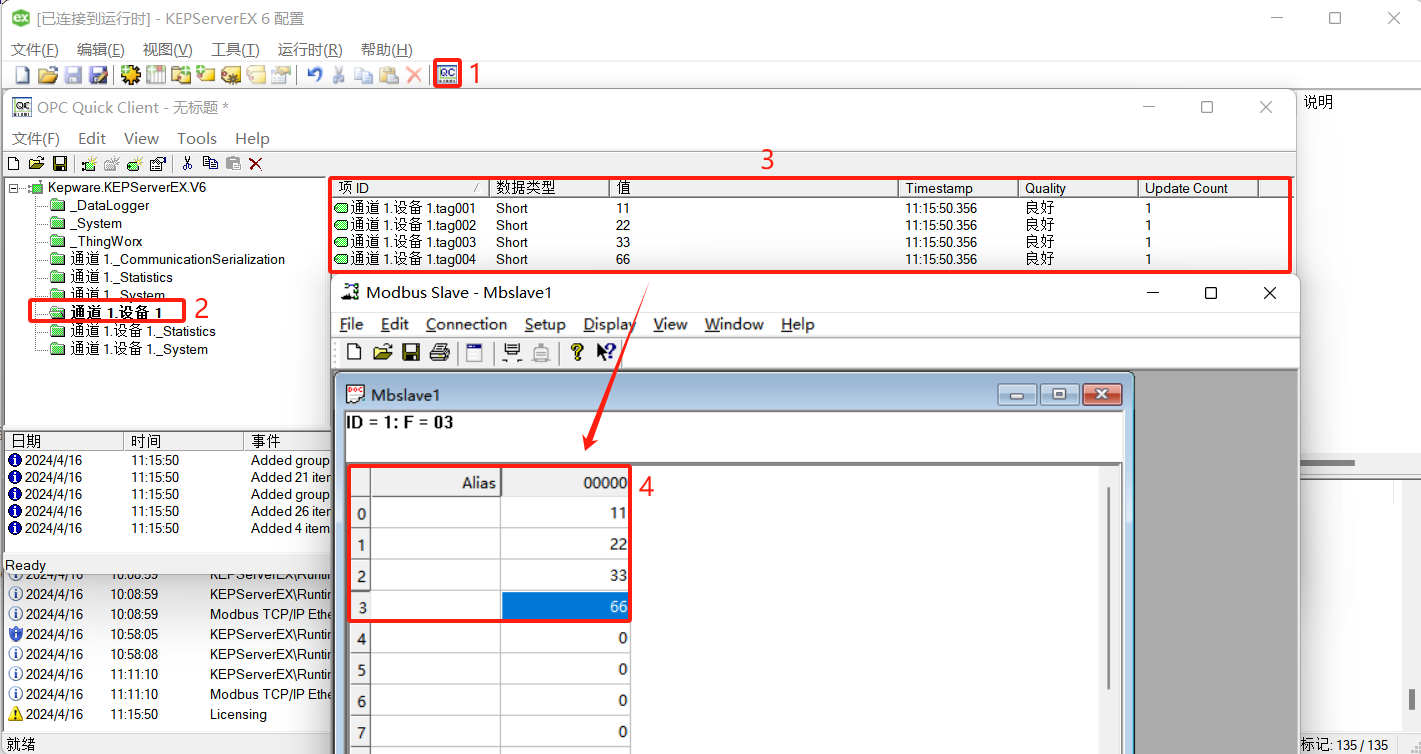Select 通道 1._CommunicationSerialization tree node
The width and height of the screenshot is (1421, 754).
177,260
